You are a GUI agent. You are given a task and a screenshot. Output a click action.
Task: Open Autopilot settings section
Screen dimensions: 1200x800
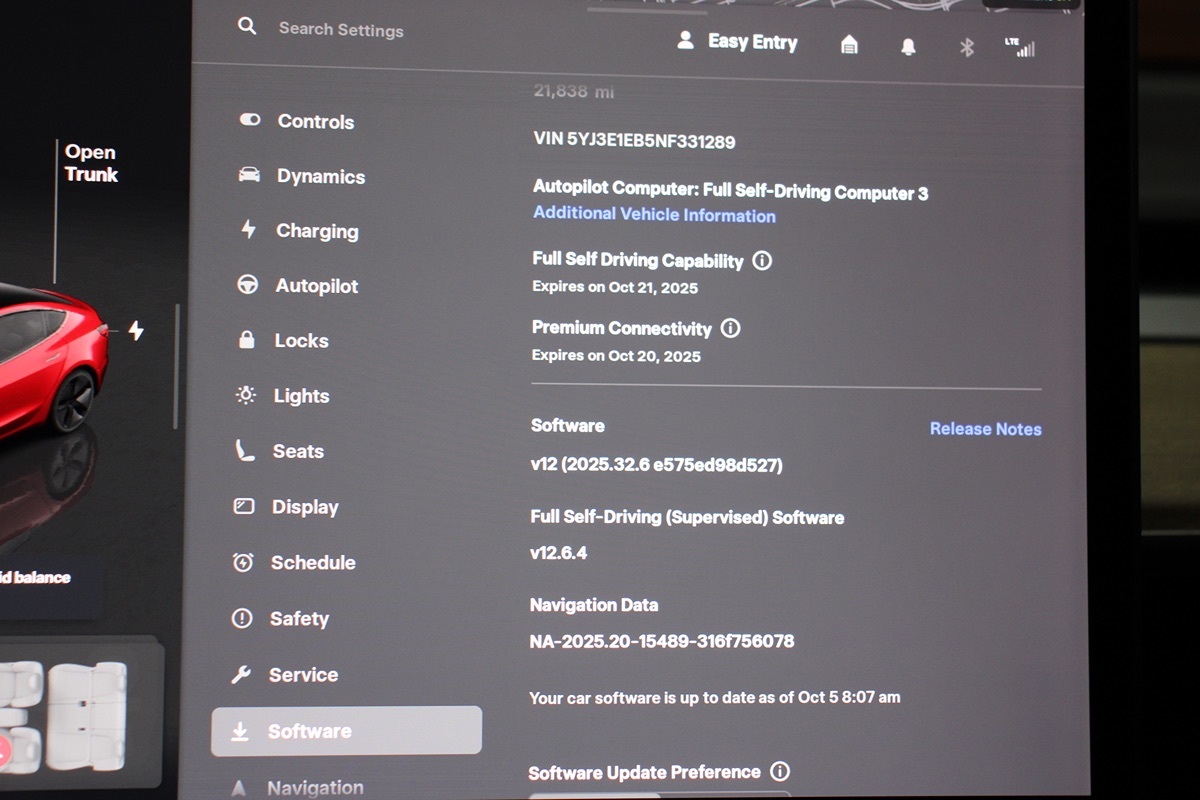(x=316, y=286)
